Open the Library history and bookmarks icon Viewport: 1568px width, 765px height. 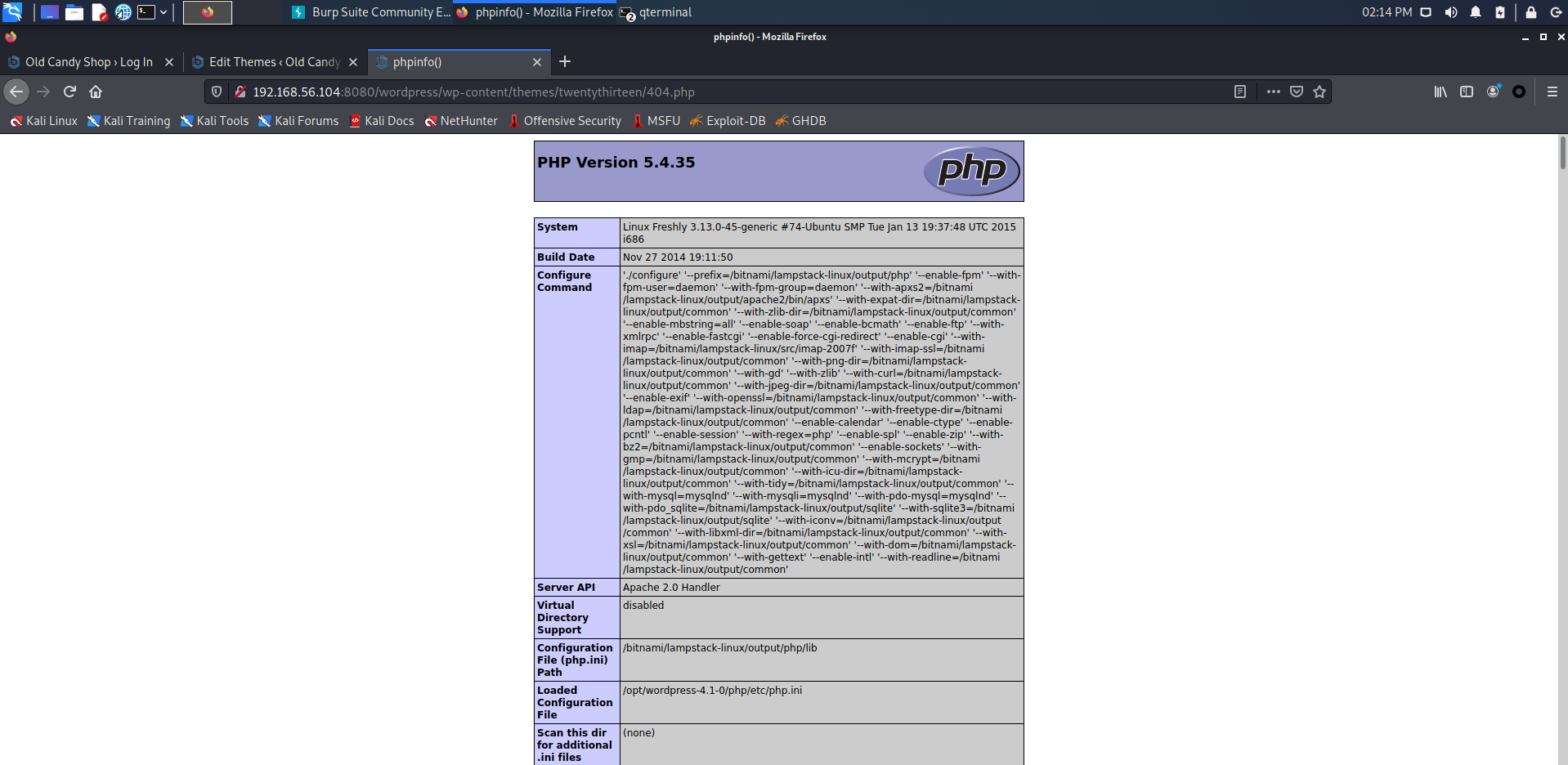coord(1440,92)
